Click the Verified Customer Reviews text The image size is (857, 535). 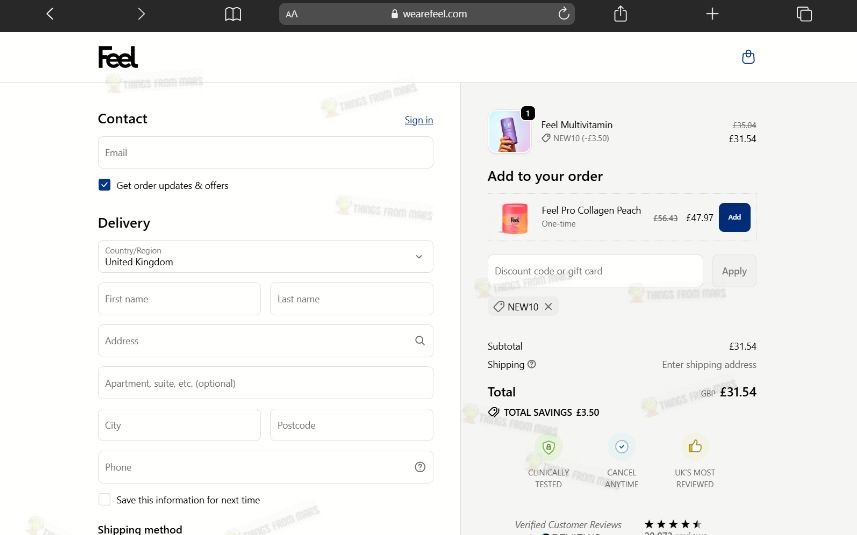[568, 525]
